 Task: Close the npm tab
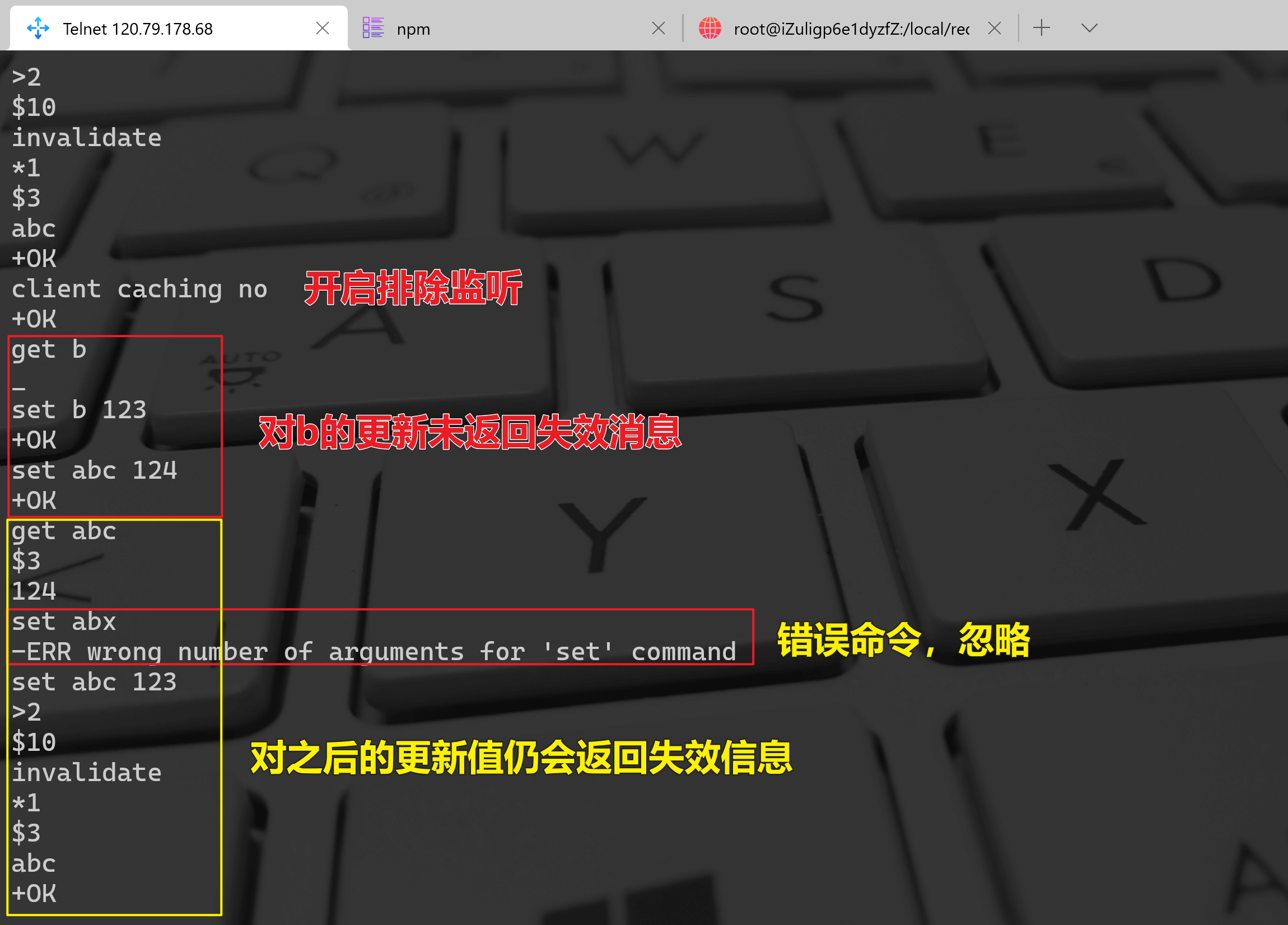tap(658, 28)
